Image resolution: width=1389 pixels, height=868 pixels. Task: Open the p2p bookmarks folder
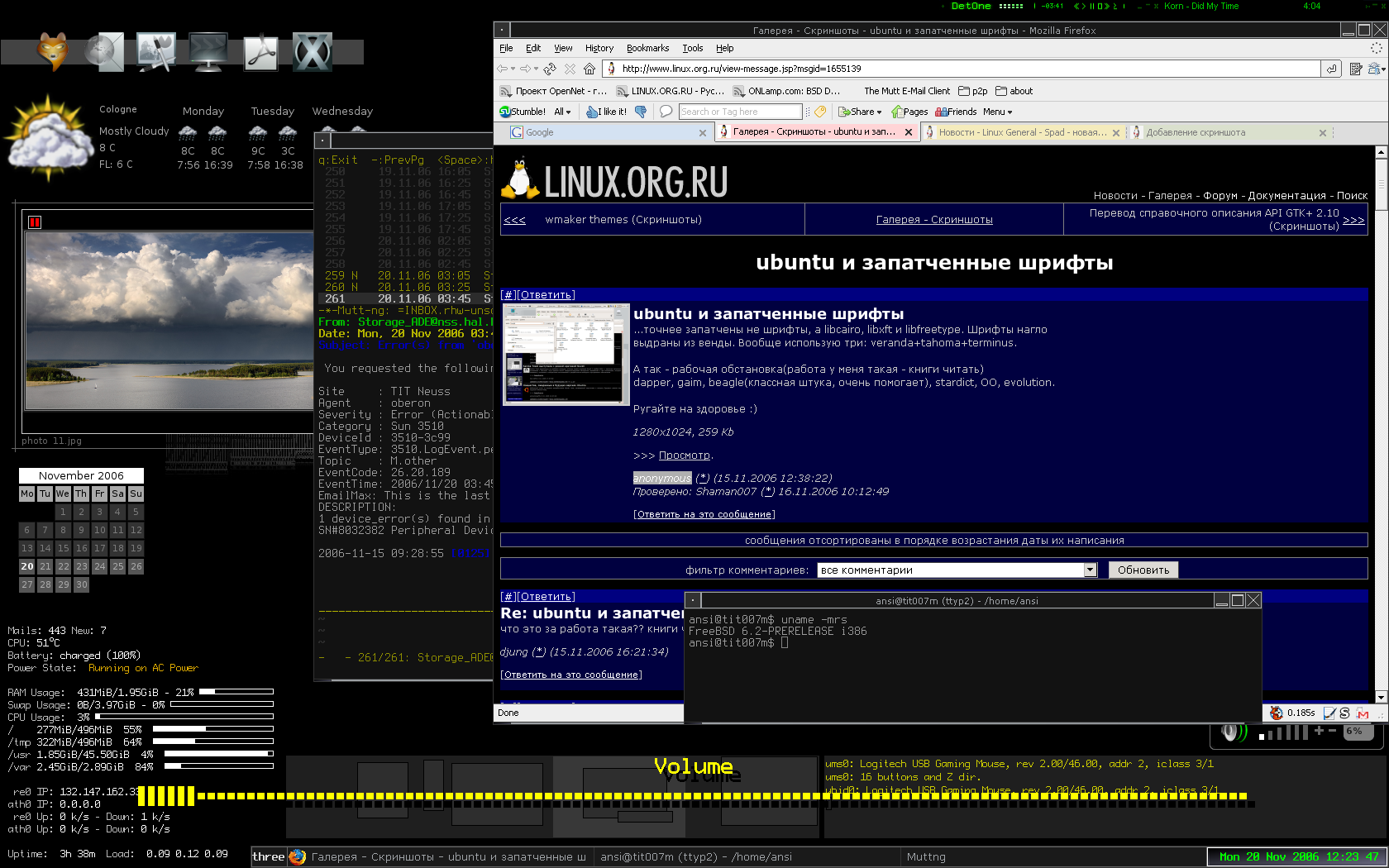pyautogui.click(x=973, y=91)
